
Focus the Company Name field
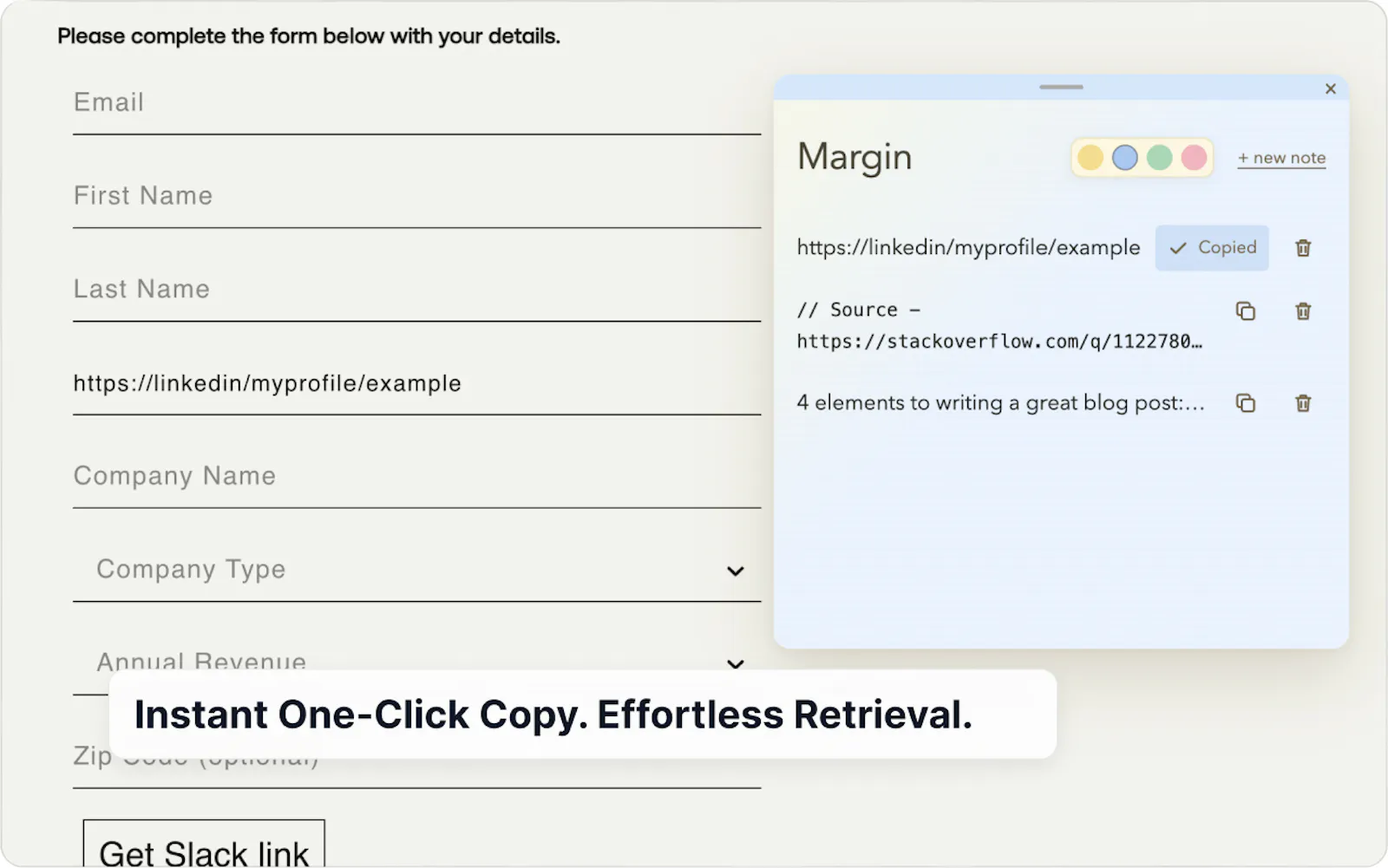click(416, 477)
